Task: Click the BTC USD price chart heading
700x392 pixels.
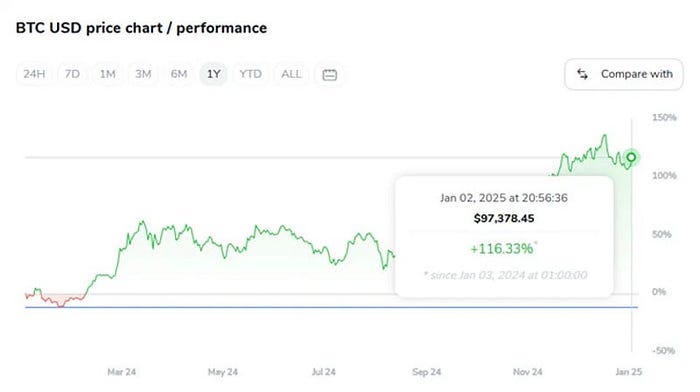Action: click(x=141, y=28)
